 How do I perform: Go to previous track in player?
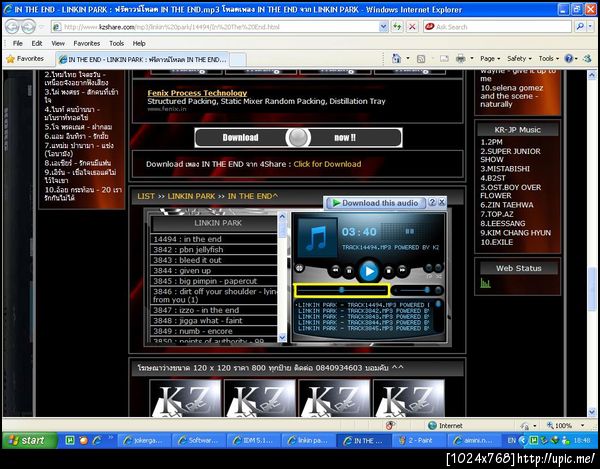point(335,270)
